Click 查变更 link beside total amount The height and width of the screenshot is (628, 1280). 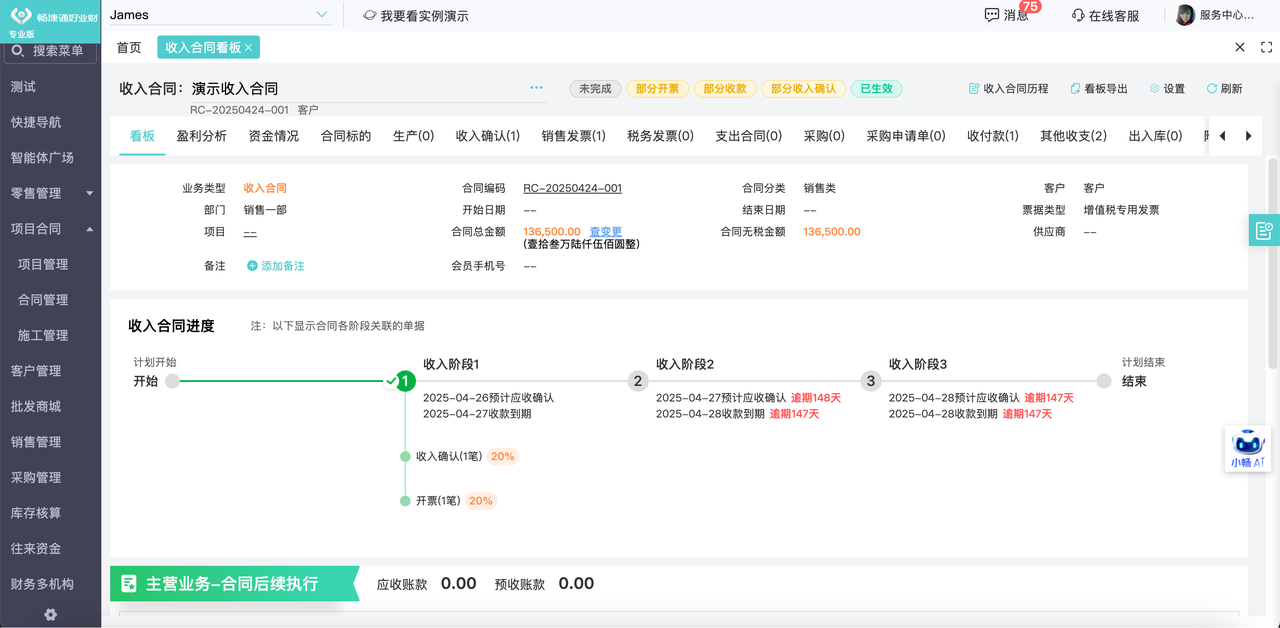[606, 231]
